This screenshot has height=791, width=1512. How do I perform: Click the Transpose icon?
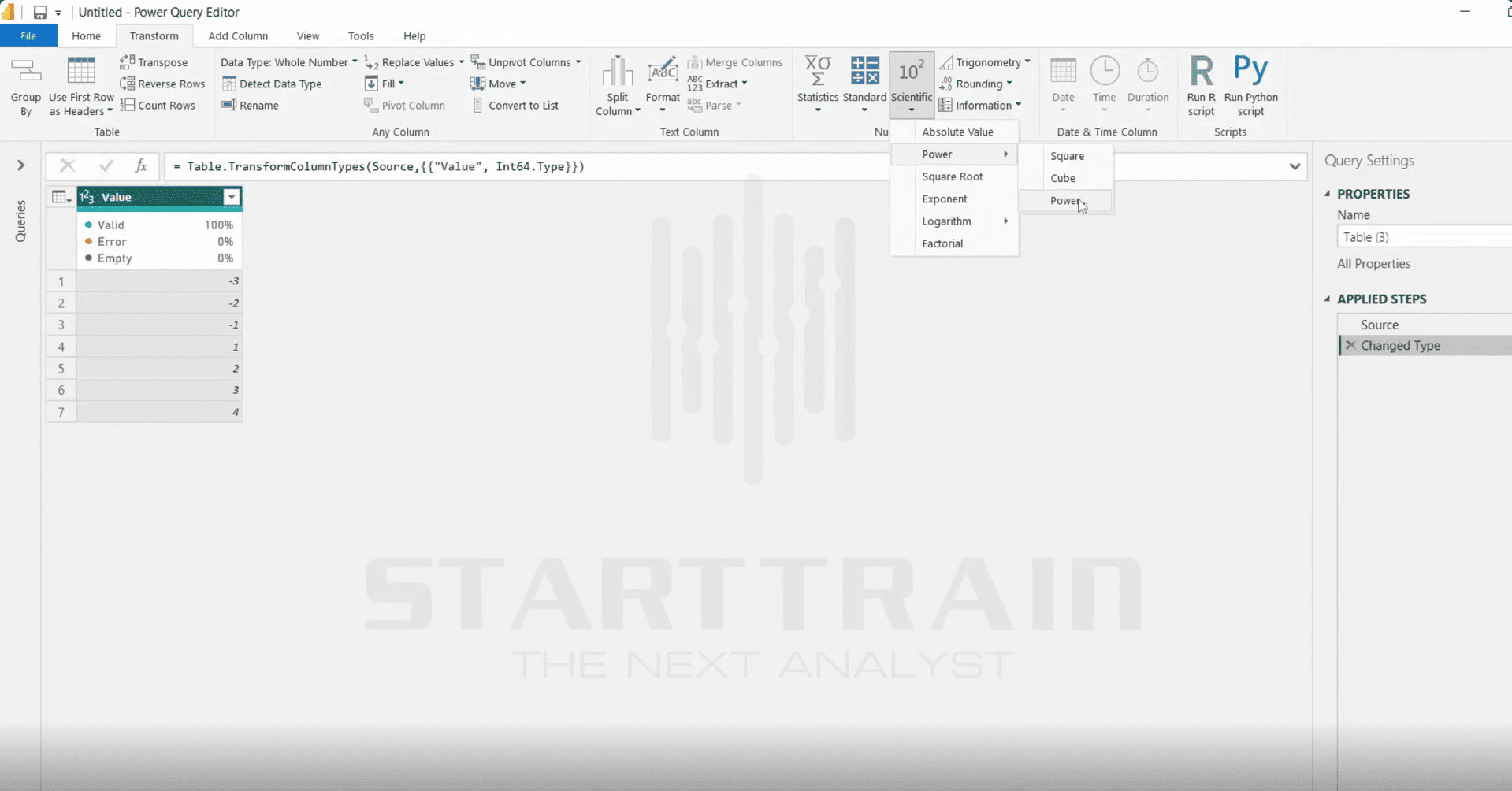click(x=127, y=61)
